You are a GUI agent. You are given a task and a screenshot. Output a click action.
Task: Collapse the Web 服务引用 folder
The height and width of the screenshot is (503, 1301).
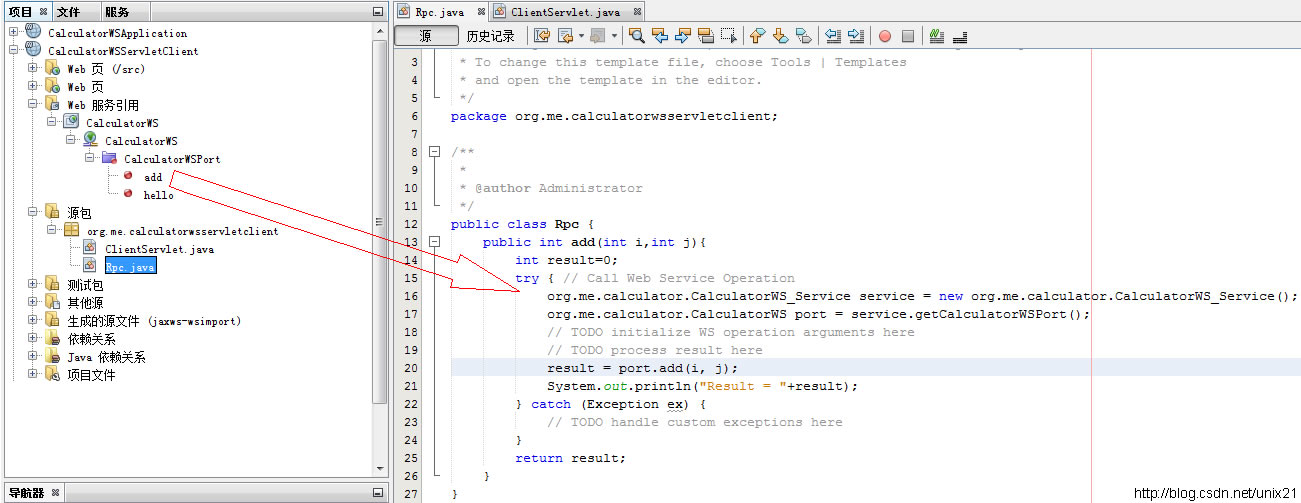[33, 105]
